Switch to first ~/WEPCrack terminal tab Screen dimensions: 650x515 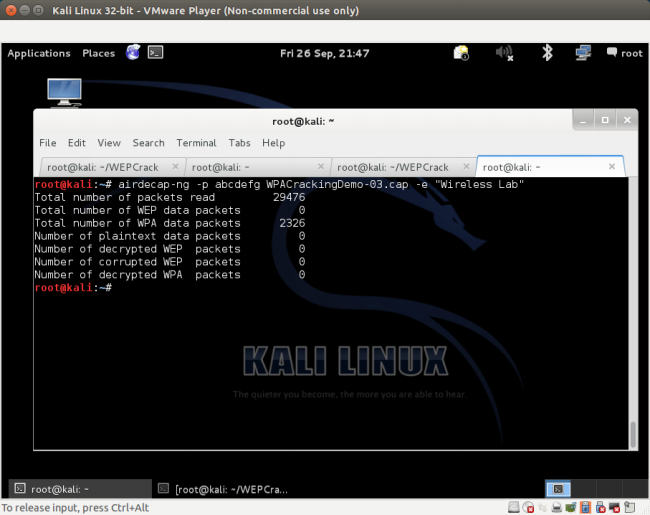pos(103,167)
